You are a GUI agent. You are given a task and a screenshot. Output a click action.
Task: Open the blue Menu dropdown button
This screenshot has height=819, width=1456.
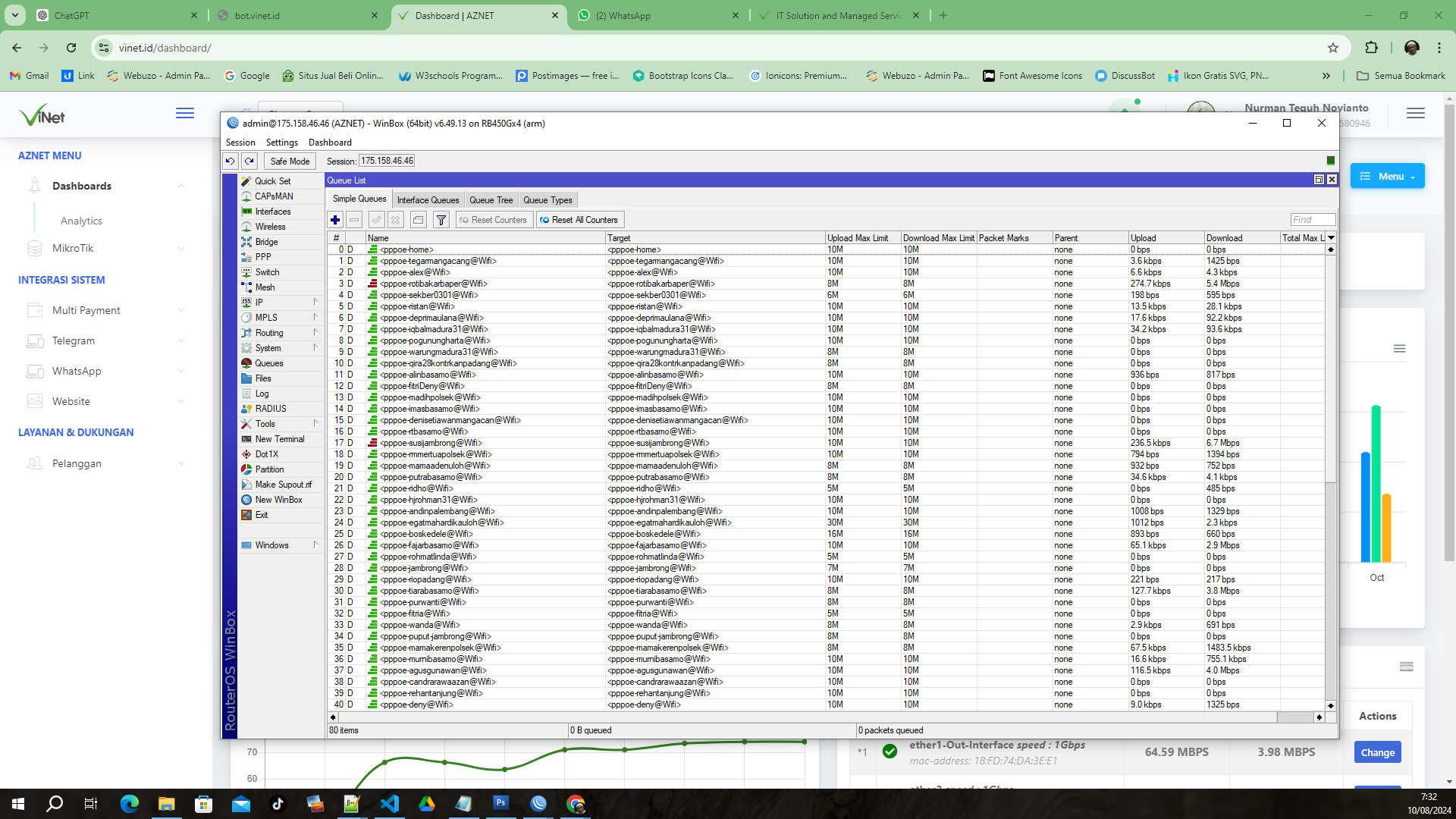click(x=1387, y=176)
